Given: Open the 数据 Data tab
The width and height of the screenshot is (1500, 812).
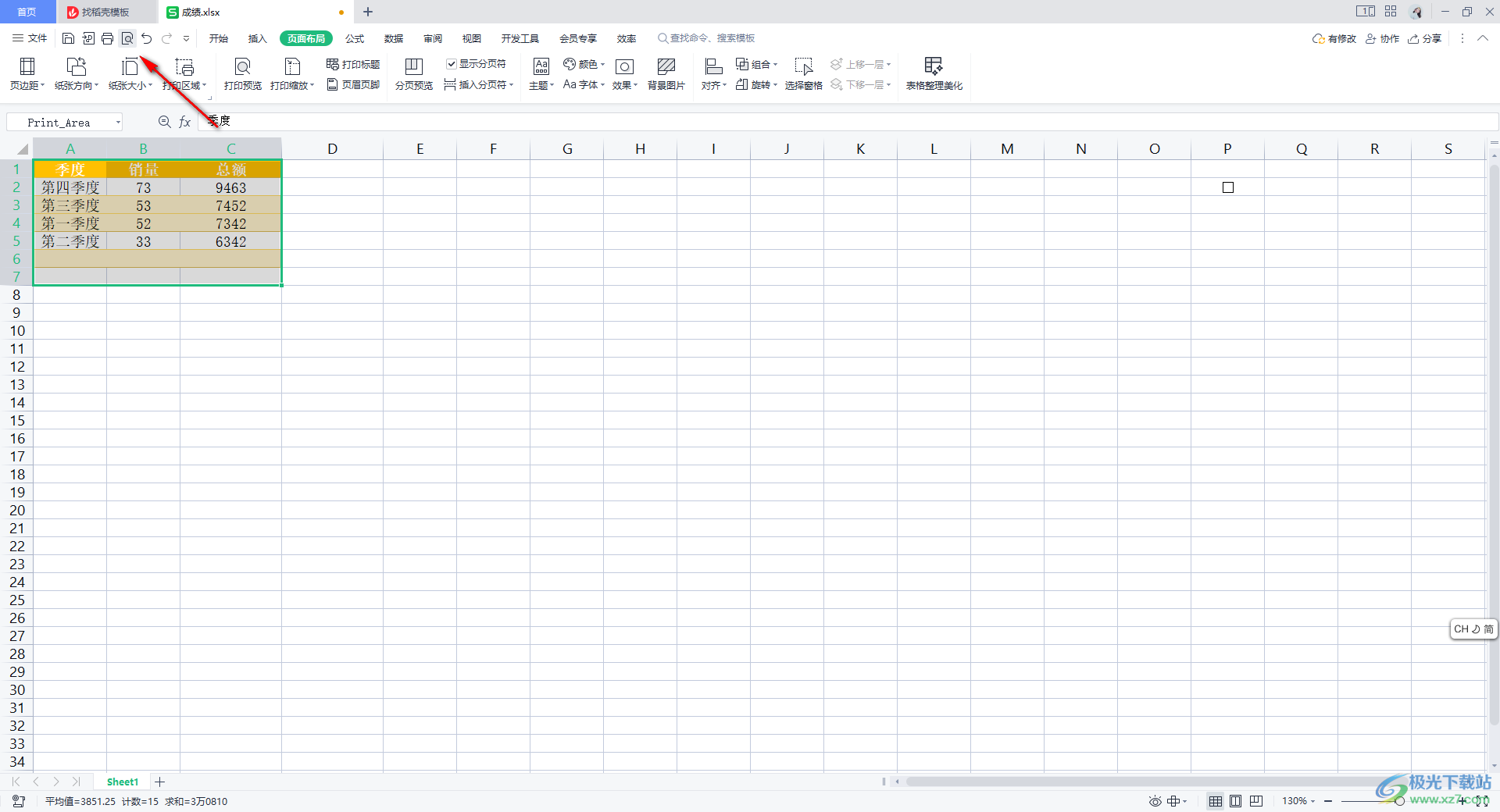Looking at the screenshot, I should 394,38.
